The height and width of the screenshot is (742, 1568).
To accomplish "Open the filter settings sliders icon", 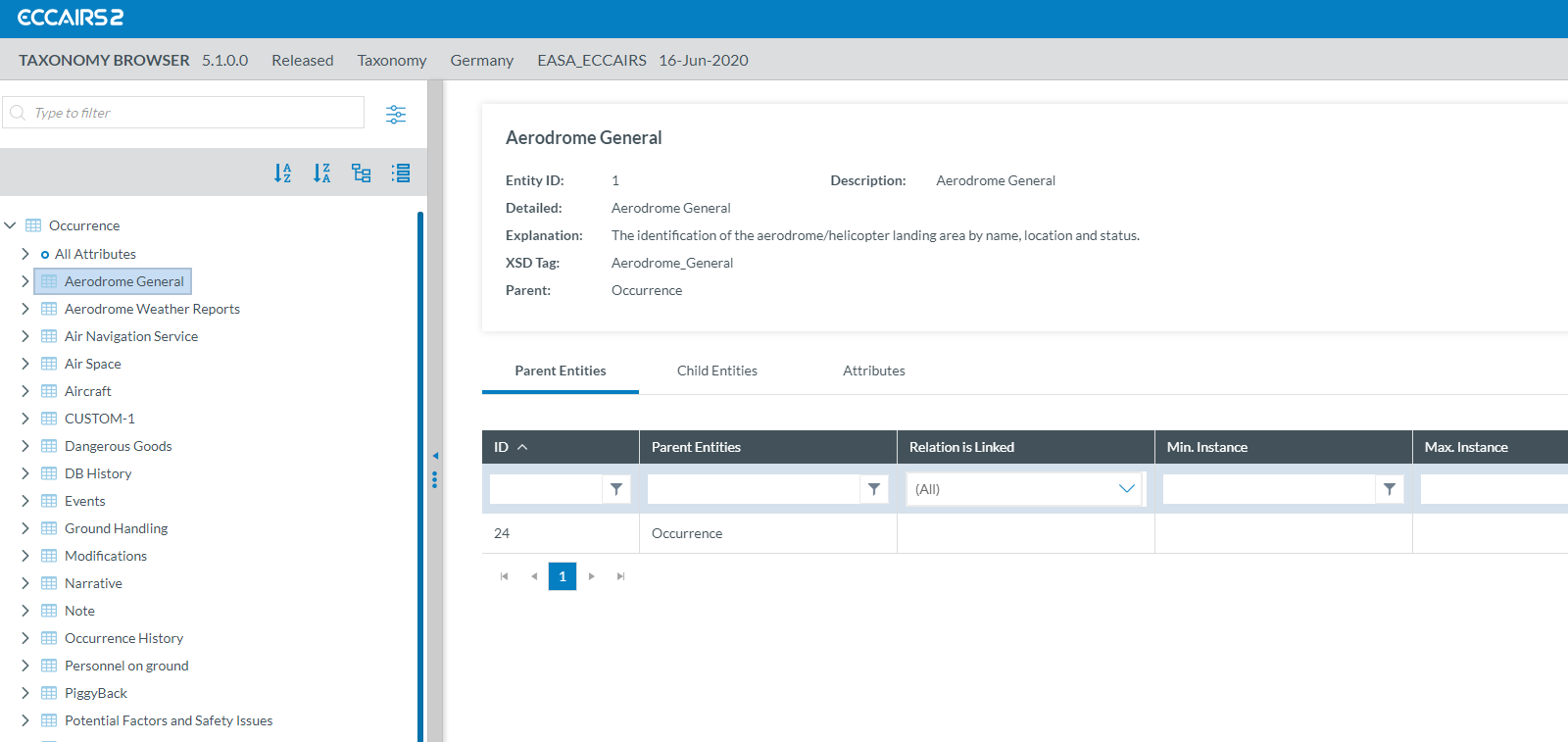I will click(396, 114).
